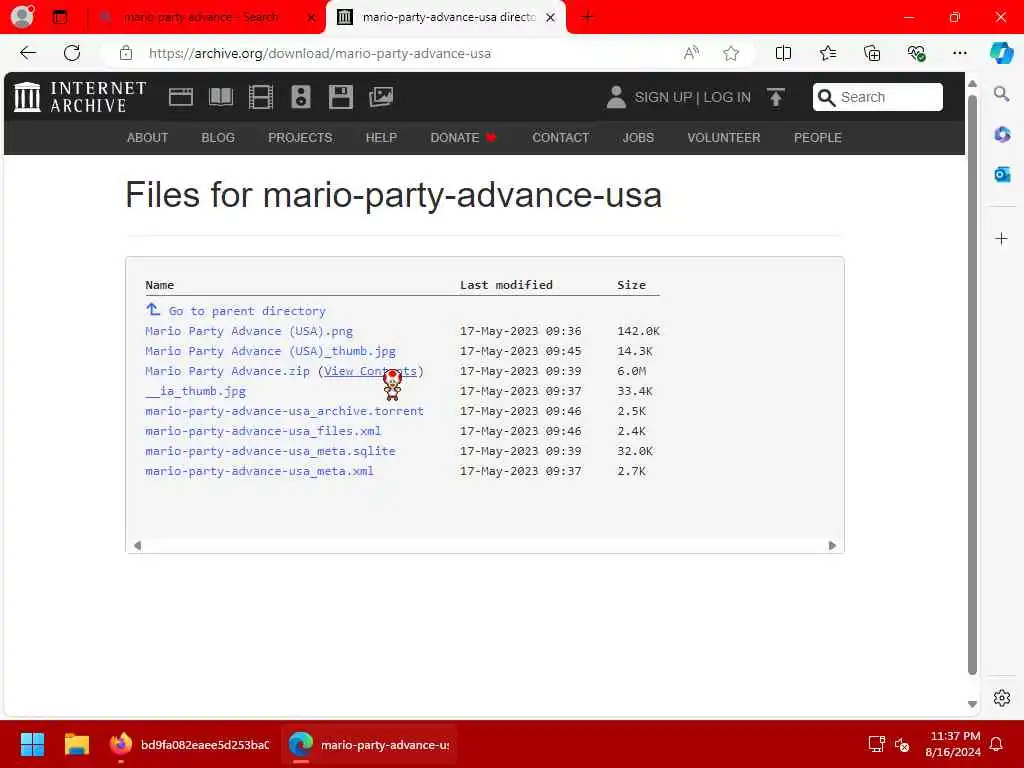Click the SIGN UP link

pos(663,97)
